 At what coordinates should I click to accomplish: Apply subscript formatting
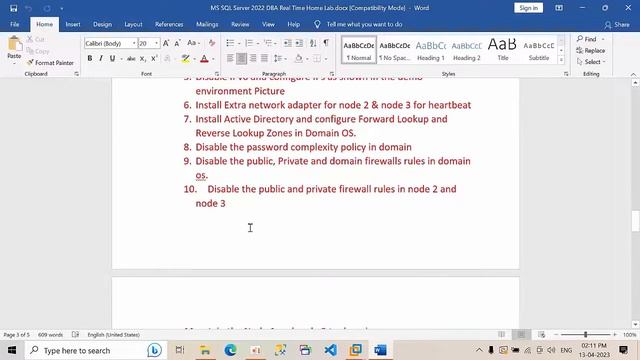click(142, 59)
